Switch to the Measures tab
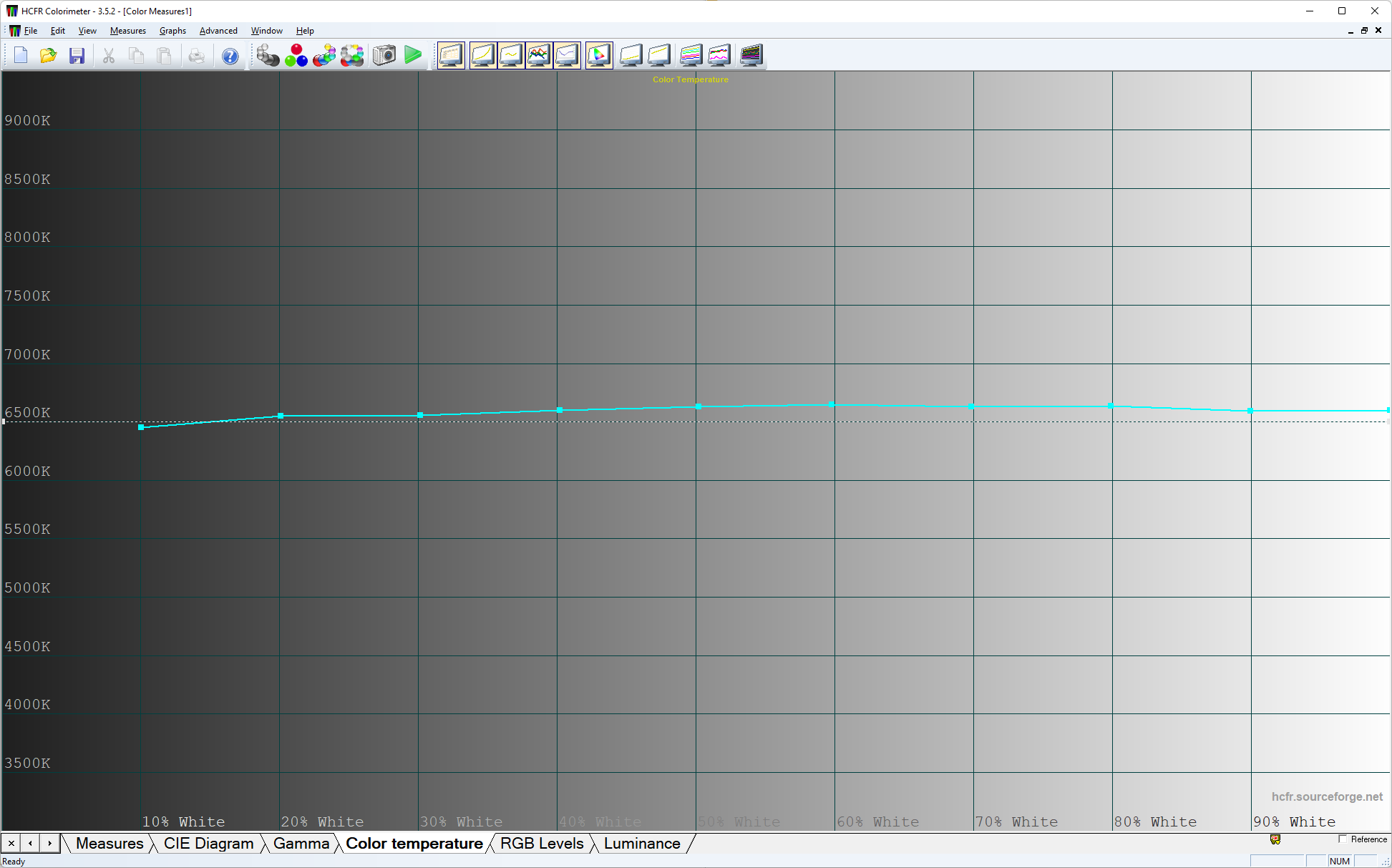This screenshot has height=868, width=1392. (109, 844)
